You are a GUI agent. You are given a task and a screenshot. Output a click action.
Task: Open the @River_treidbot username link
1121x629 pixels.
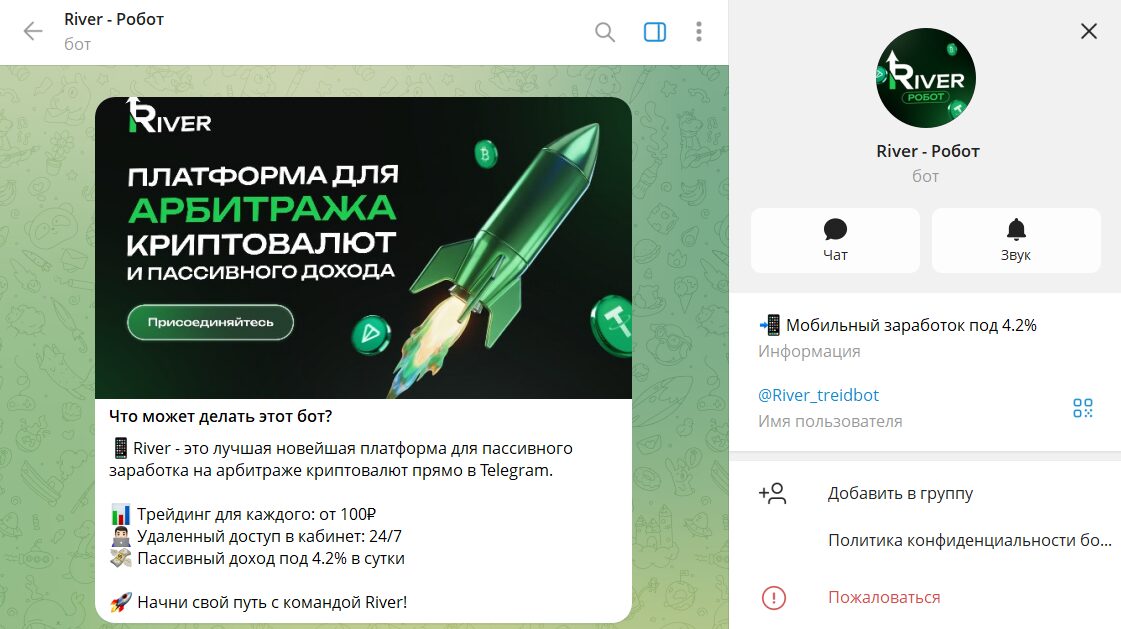tap(819, 395)
